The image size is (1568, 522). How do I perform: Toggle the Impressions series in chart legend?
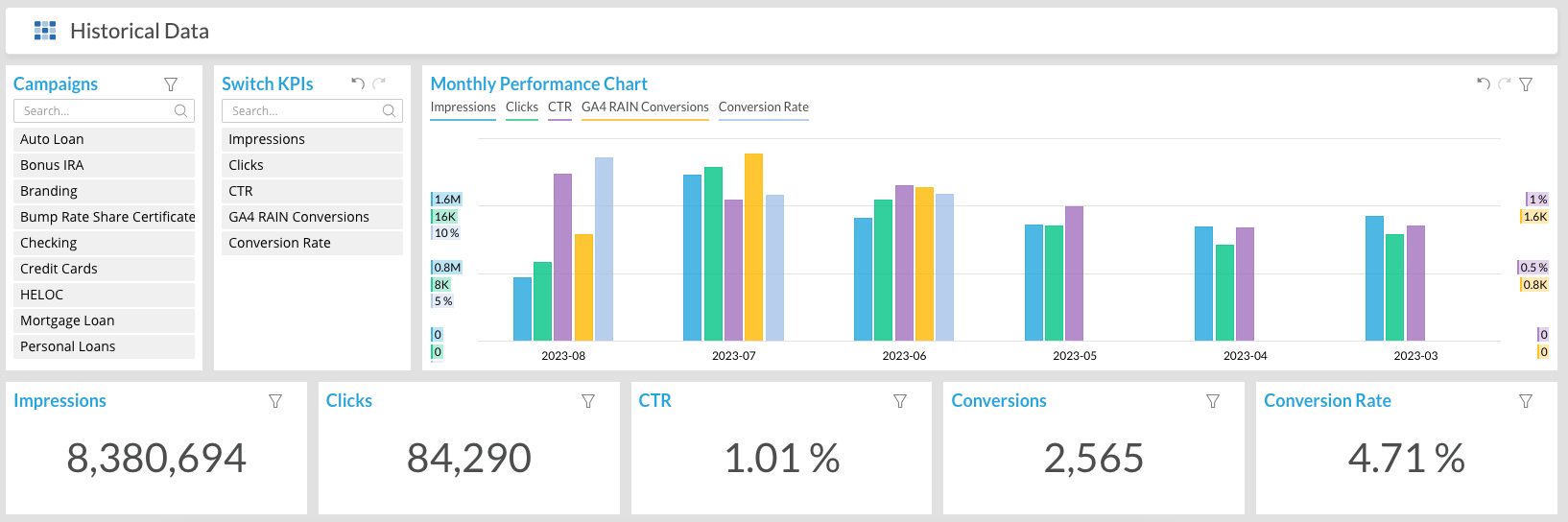[463, 107]
